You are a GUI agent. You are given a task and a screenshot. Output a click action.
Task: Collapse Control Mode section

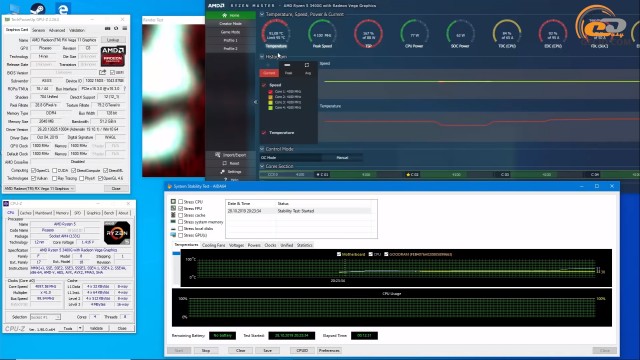pos(262,149)
